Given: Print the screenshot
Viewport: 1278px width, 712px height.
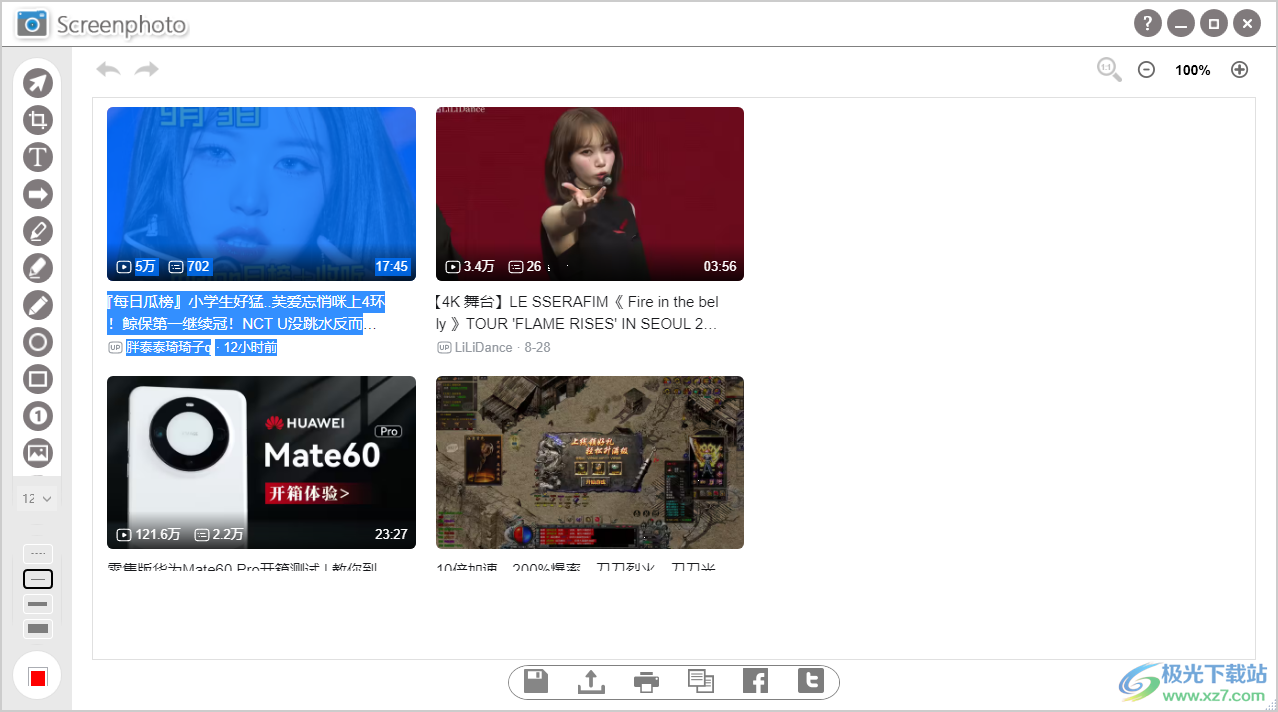Looking at the screenshot, I should 647,682.
